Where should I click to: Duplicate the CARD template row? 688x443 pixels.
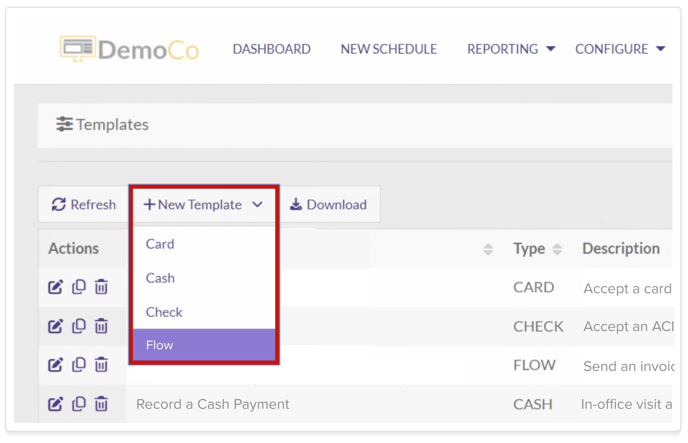(x=79, y=287)
